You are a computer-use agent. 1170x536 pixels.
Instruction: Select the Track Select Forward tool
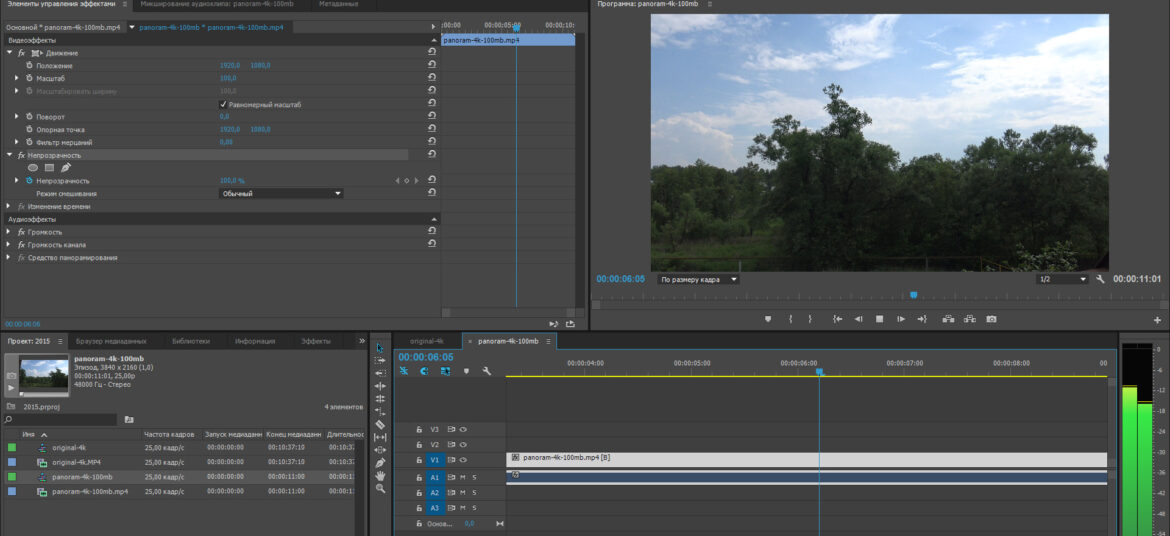(380, 360)
